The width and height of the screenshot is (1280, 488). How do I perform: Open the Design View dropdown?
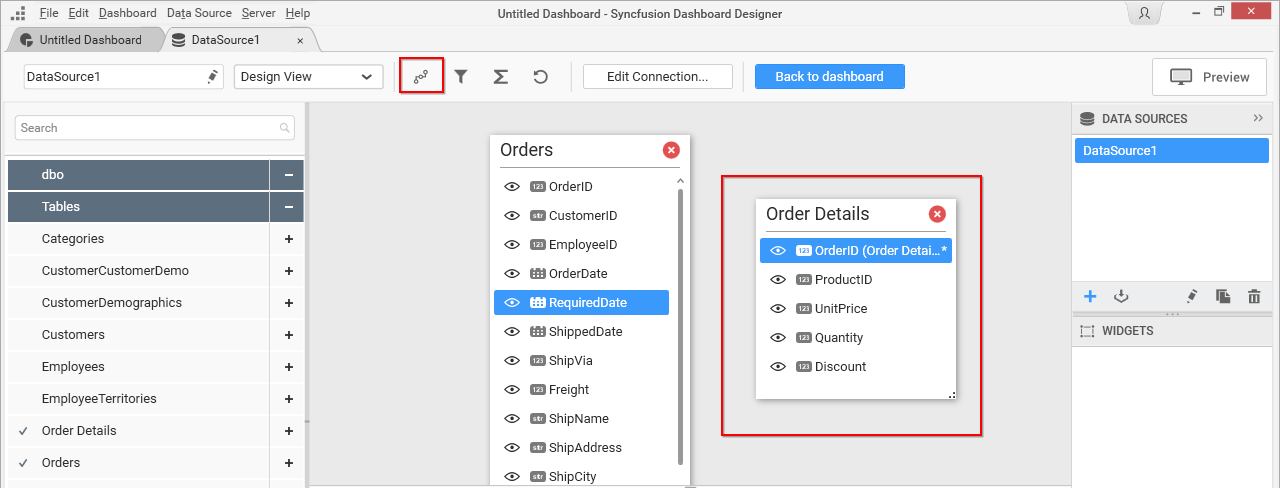308,77
